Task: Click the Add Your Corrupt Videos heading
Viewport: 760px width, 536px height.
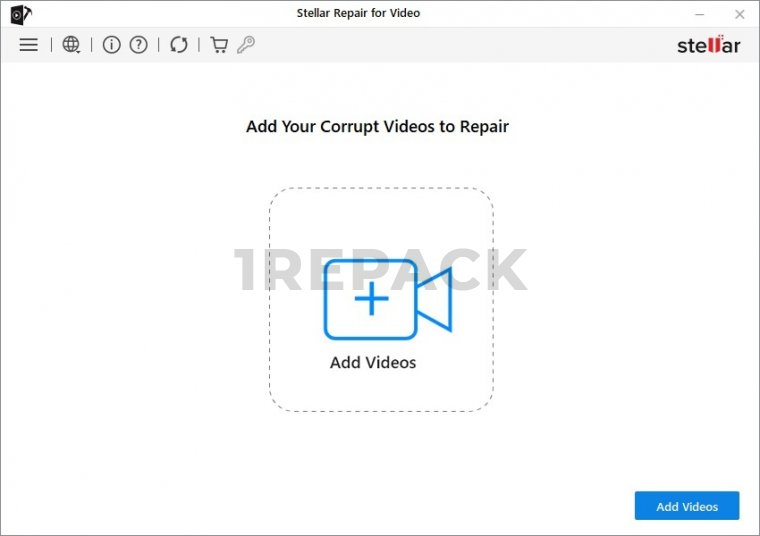Action: coord(377,127)
